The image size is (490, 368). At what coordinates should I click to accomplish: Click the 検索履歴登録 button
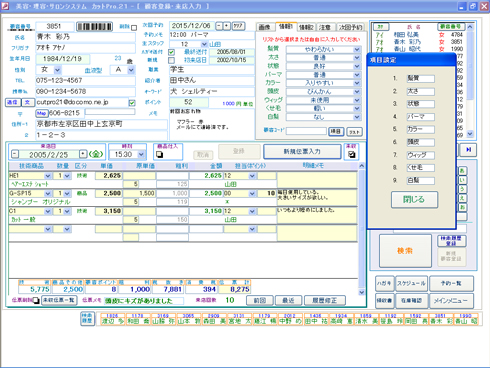[451, 241]
